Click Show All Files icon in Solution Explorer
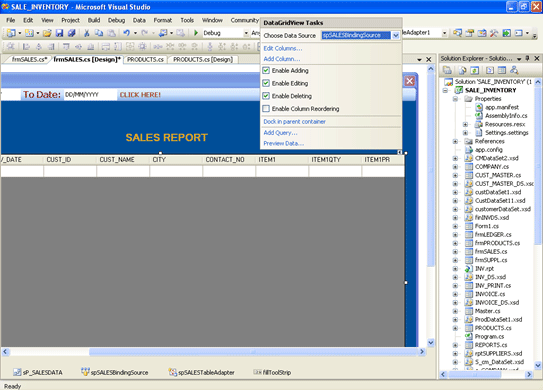 tap(463, 70)
